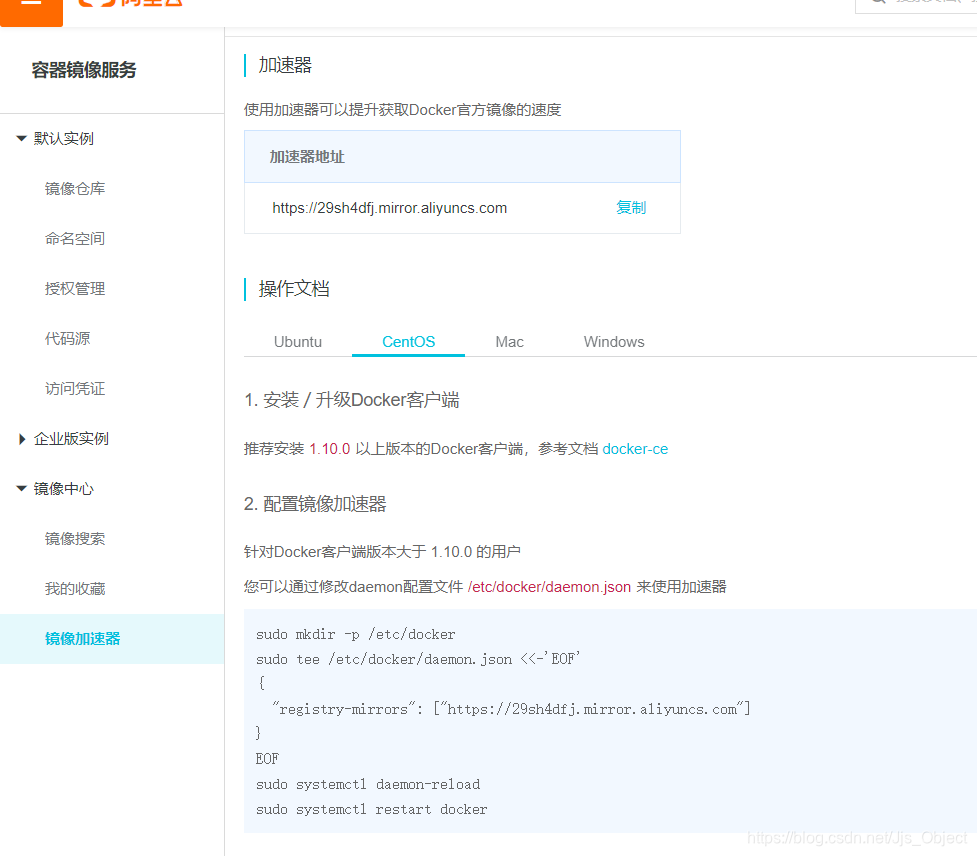Copy the accelerator address with 复制
The width and height of the screenshot is (977, 856).
click(630, 207)
